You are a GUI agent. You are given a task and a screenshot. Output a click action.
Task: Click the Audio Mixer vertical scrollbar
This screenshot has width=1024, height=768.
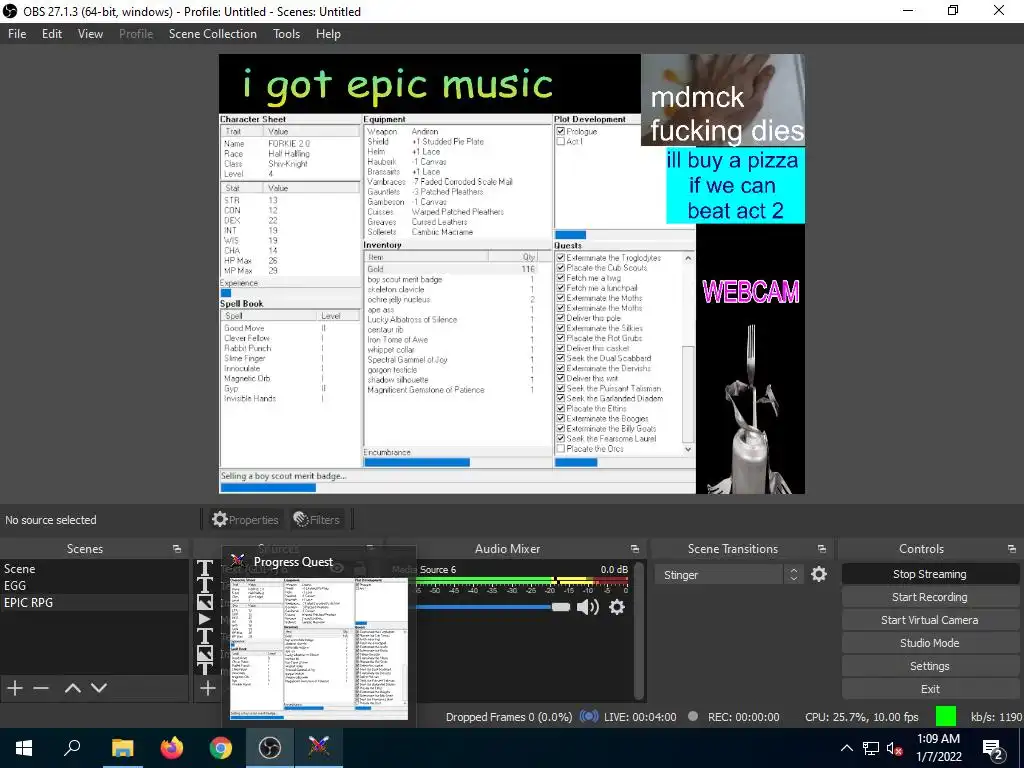pos(639,630)
